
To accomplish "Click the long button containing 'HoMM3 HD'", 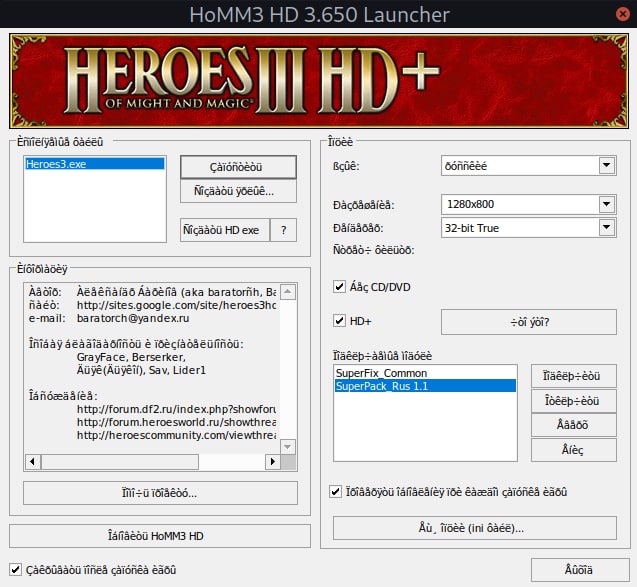I will pyautogui.click(x=160, y=536).
